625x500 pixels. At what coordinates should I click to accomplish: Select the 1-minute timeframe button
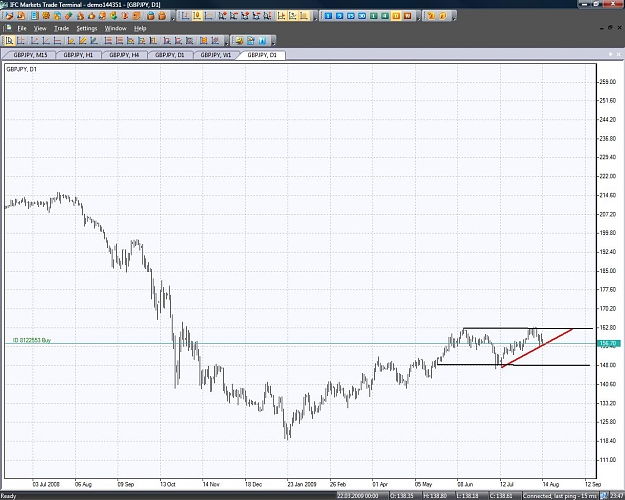(328, 16)
